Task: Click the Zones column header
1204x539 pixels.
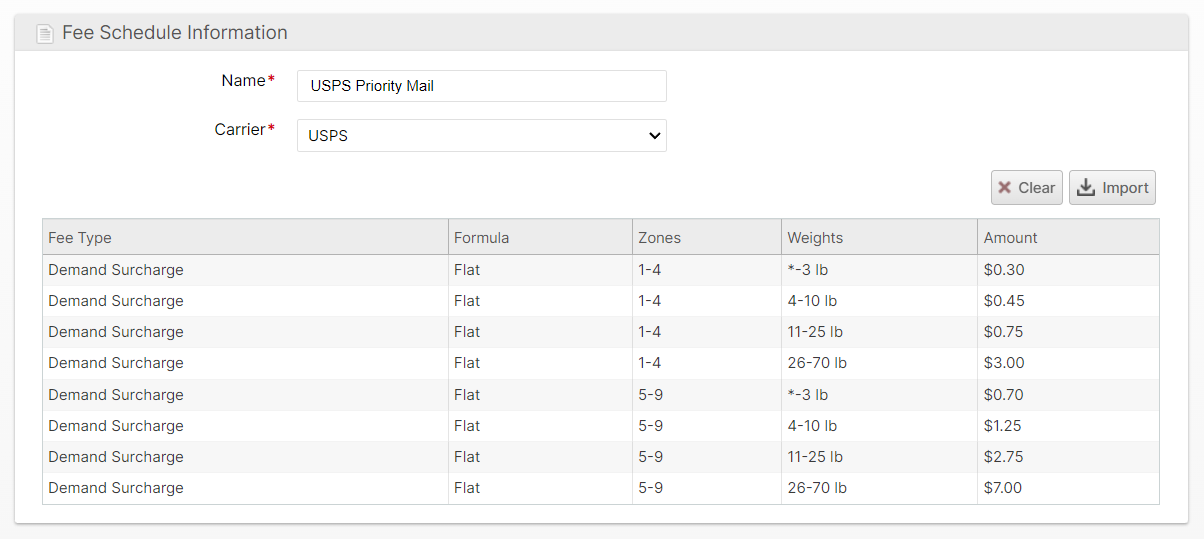Action: 659,238
